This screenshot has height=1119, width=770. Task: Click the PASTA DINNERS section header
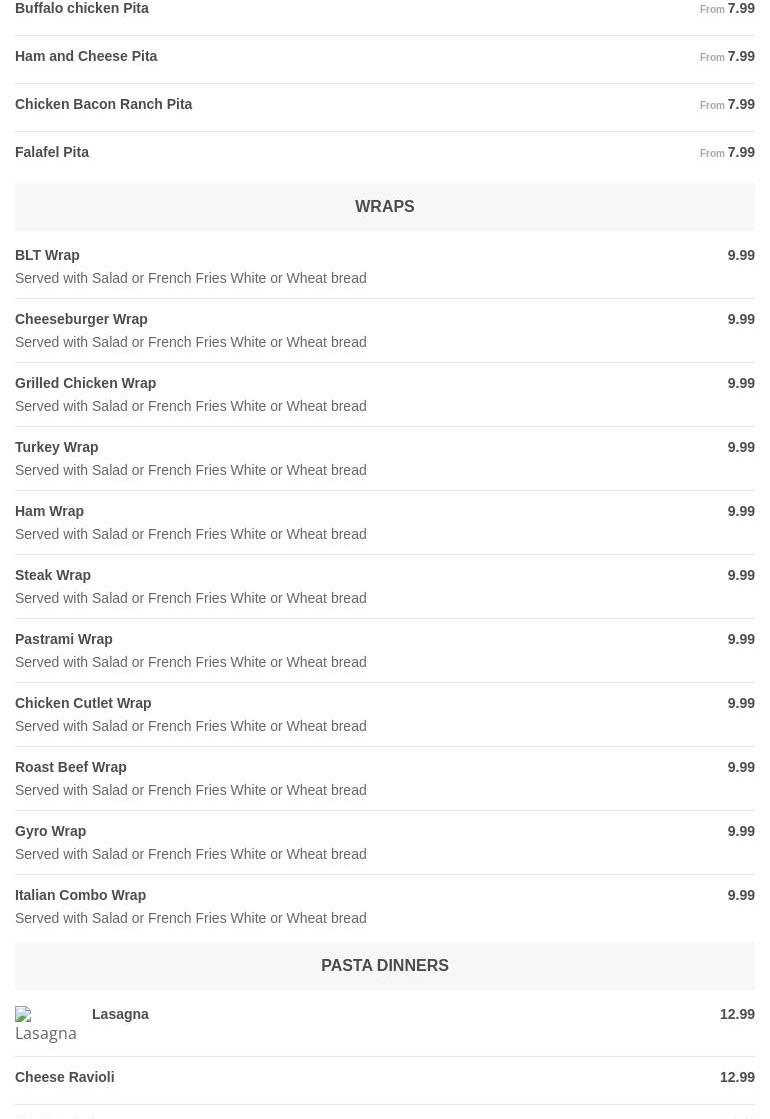(384, 966)
